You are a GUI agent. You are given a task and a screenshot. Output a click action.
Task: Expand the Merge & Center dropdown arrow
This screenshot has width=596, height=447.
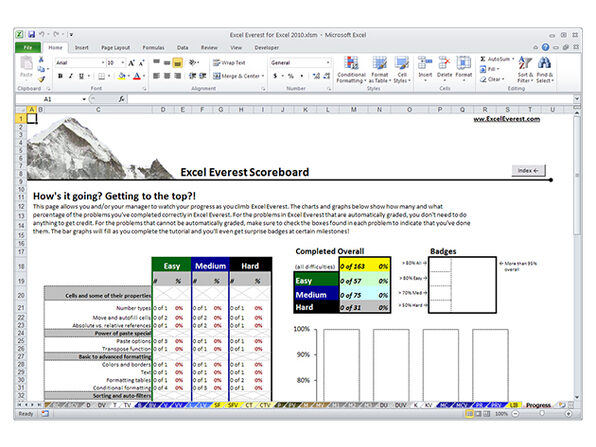(x=263, y=76)
